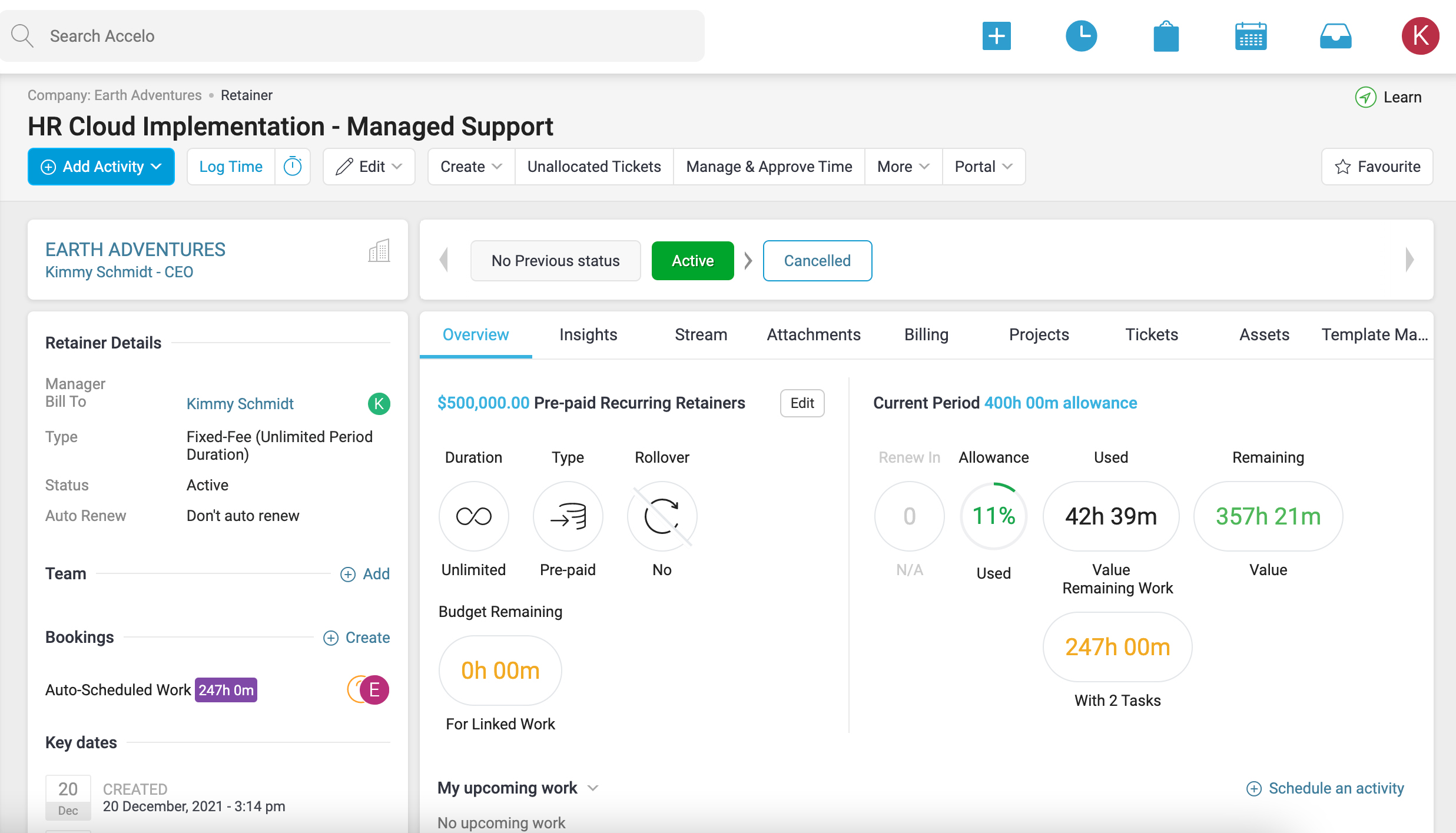
Task: Click the infinity Unlimited duration icon
Action: tap(473, 516)
